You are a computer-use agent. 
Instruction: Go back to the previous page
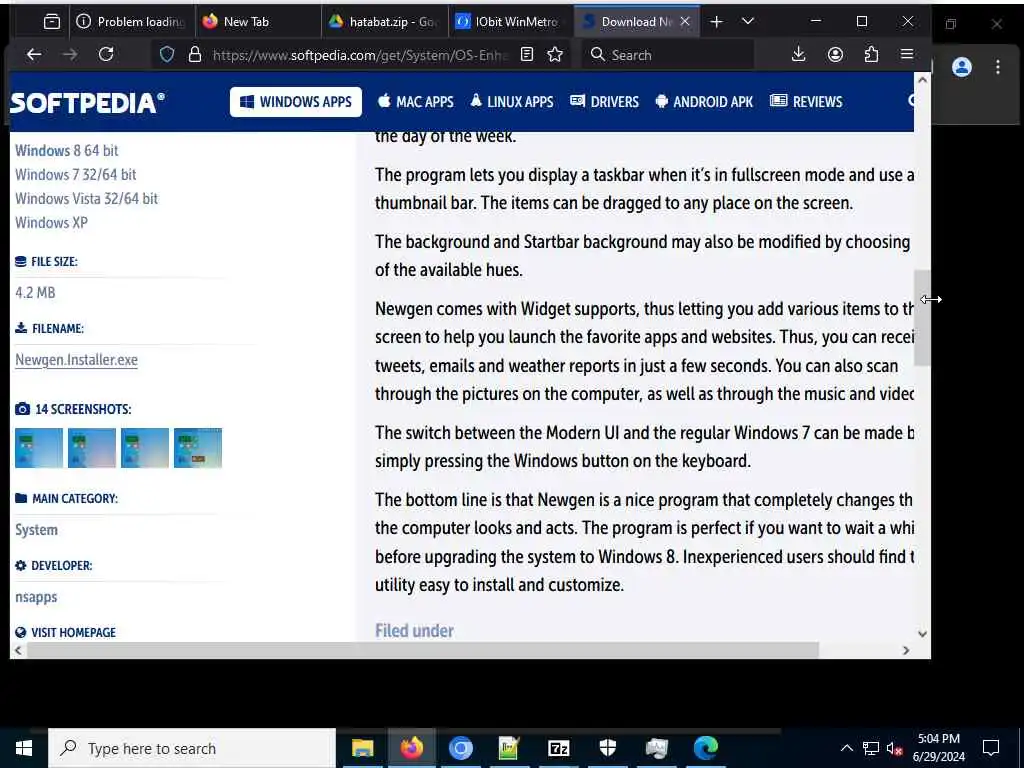[34, 55]
